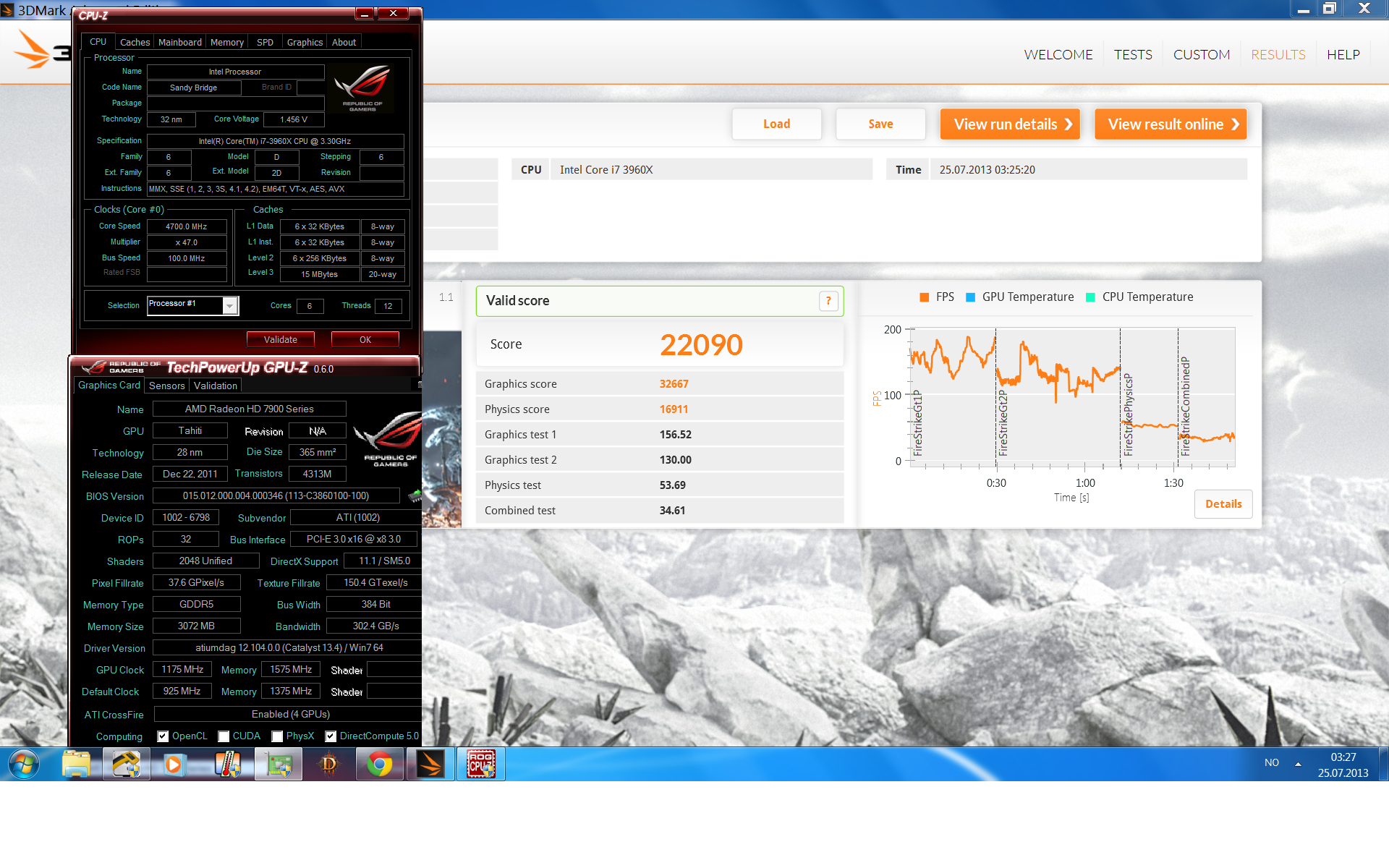Open the HELP section in 3DMark
The height and width of the screenshot is (868, 1389).
click(1343, 55)
